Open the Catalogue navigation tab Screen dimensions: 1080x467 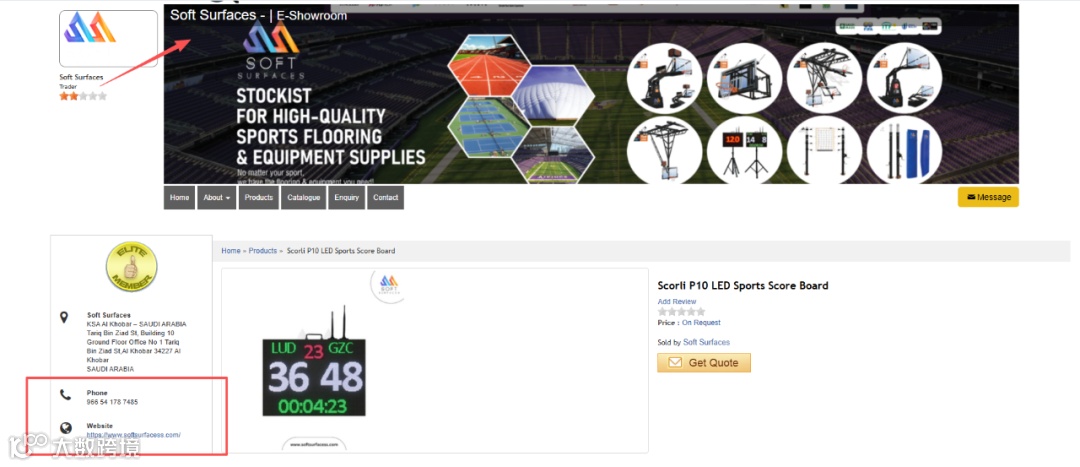point(304,197)
